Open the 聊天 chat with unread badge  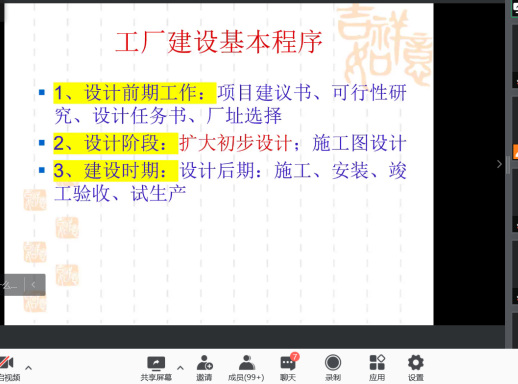click(x=288, y=368)
